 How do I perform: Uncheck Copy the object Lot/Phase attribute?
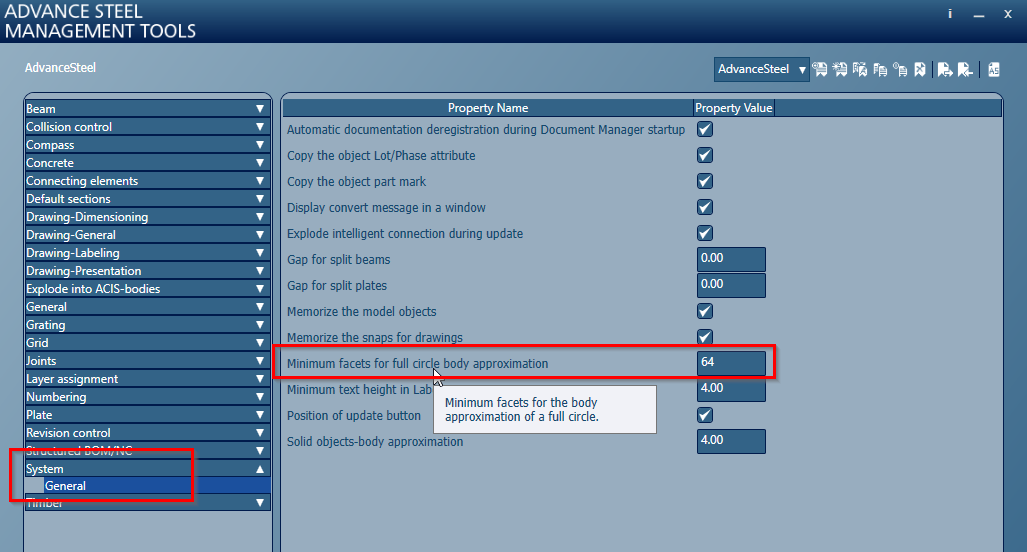tap(705, 155)
